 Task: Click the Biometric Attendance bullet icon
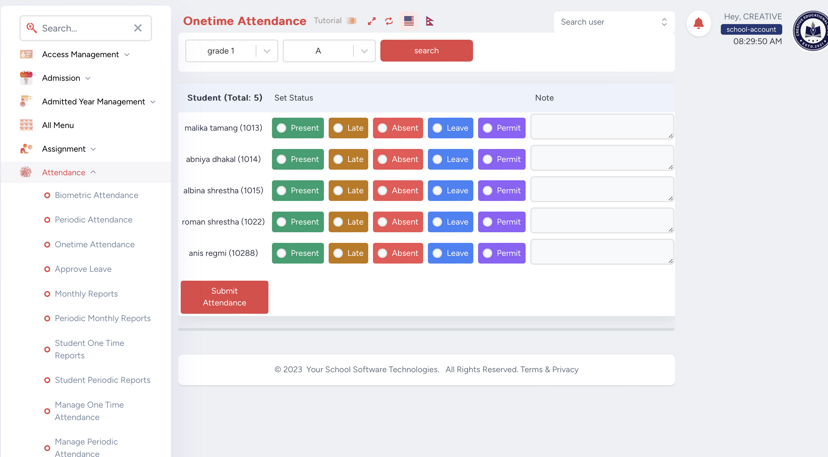[47, 195]
